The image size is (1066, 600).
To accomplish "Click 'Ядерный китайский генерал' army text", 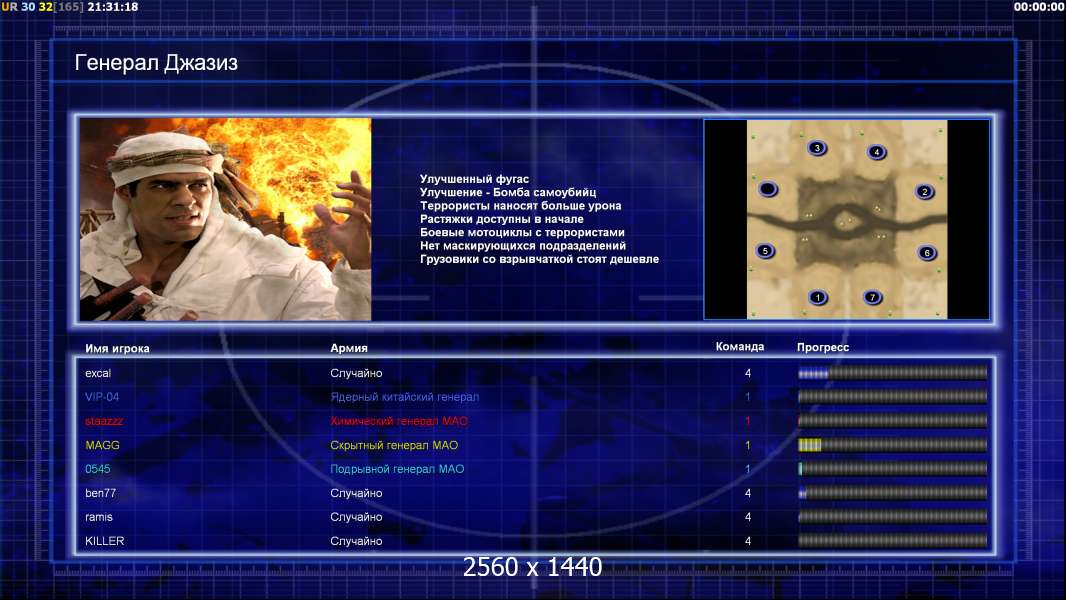I will pos(405,397).
